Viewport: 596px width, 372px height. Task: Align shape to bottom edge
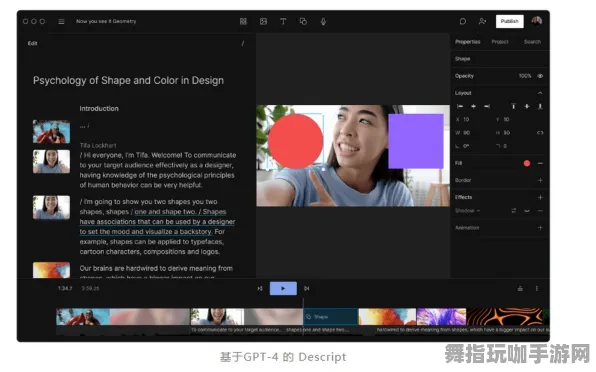(540, 106)
